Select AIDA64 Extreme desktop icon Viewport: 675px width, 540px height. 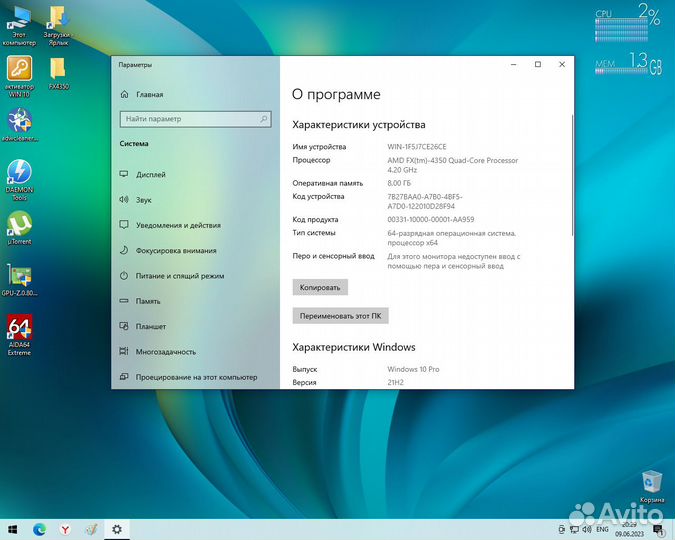[x=19, y=335]
